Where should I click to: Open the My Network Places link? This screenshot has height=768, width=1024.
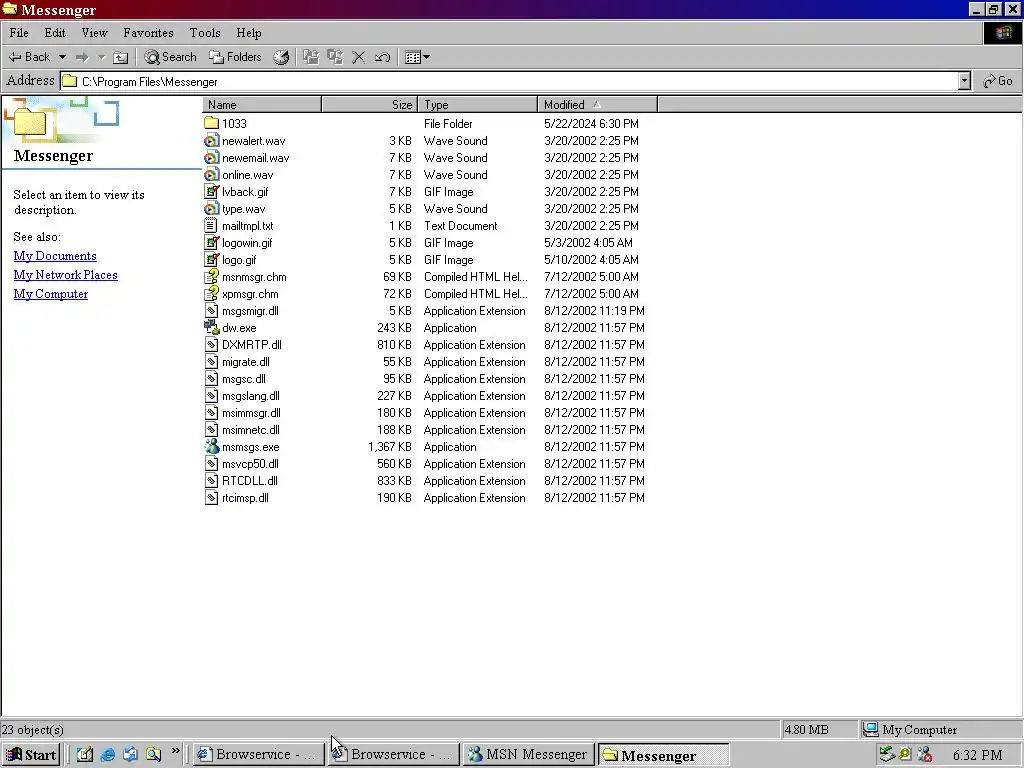[65, 275]
